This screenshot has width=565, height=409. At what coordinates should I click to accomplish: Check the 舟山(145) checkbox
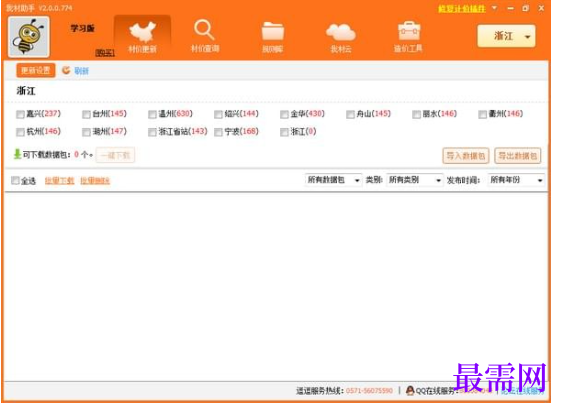[350, 115]
